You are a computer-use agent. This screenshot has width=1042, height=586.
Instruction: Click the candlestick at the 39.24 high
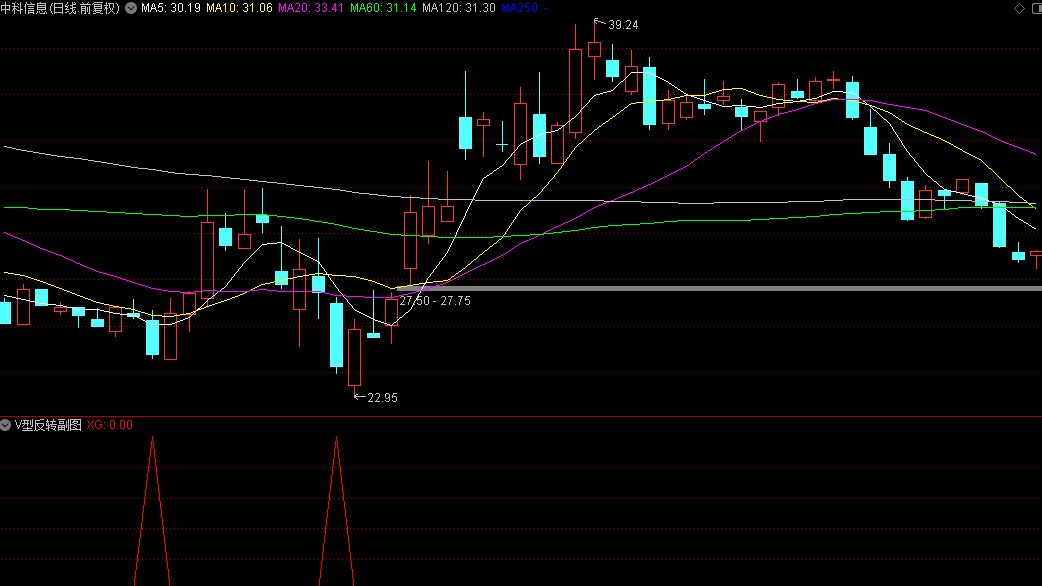(x=594, y=49)
